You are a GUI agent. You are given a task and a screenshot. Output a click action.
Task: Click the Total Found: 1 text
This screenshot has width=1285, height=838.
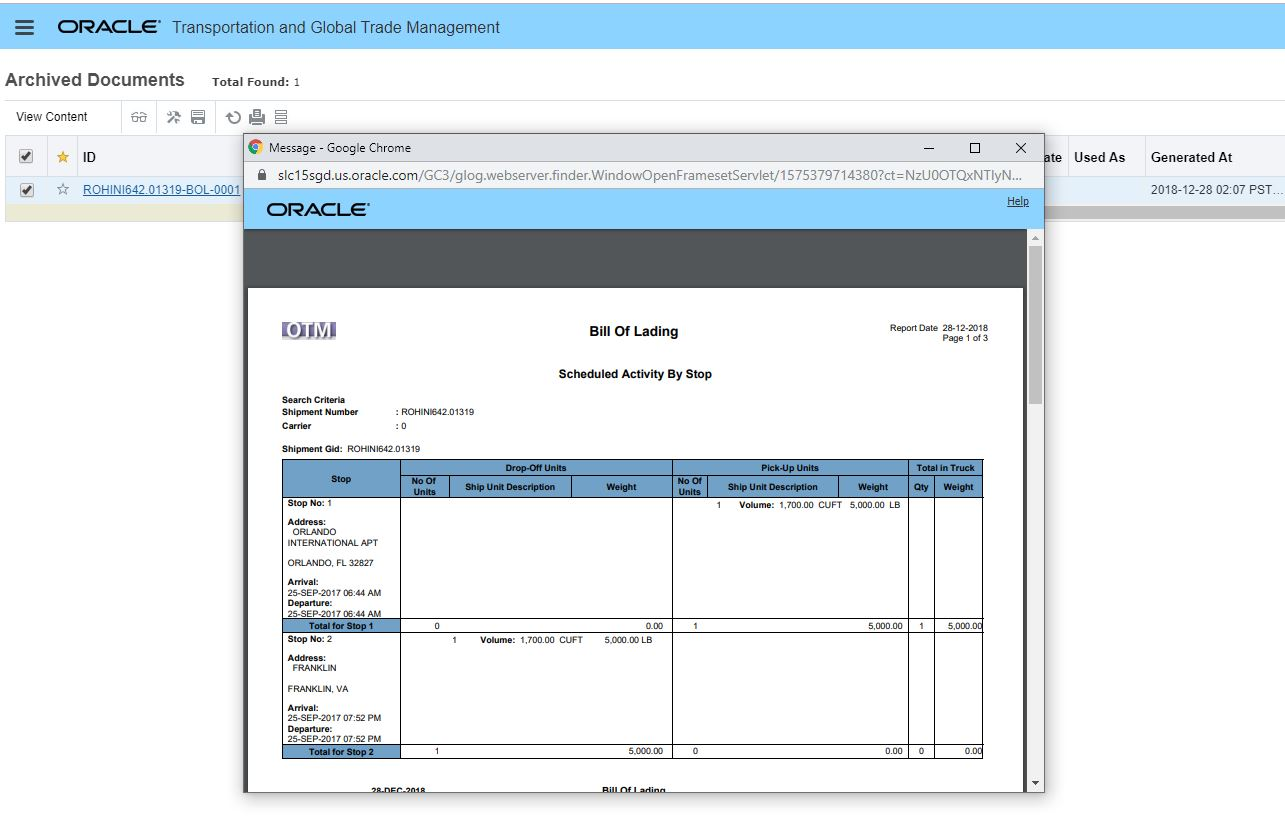256,82
